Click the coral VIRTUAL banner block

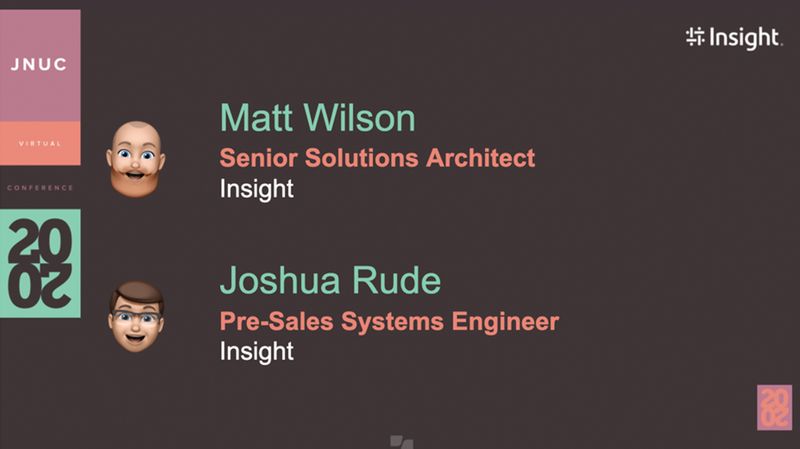40,143
